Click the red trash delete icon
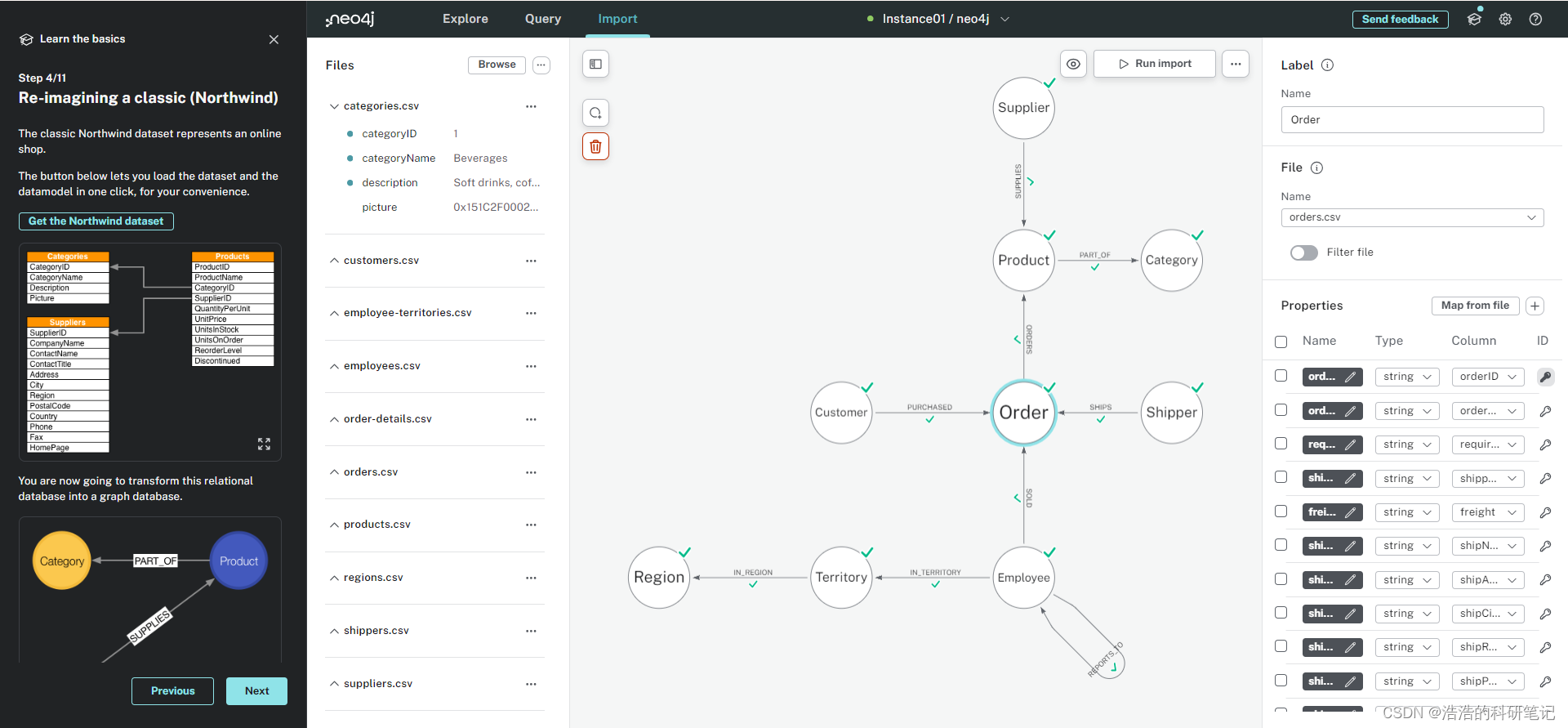Image resolution: width=1568 pixels, height=728 pixels. pos(595,146)
